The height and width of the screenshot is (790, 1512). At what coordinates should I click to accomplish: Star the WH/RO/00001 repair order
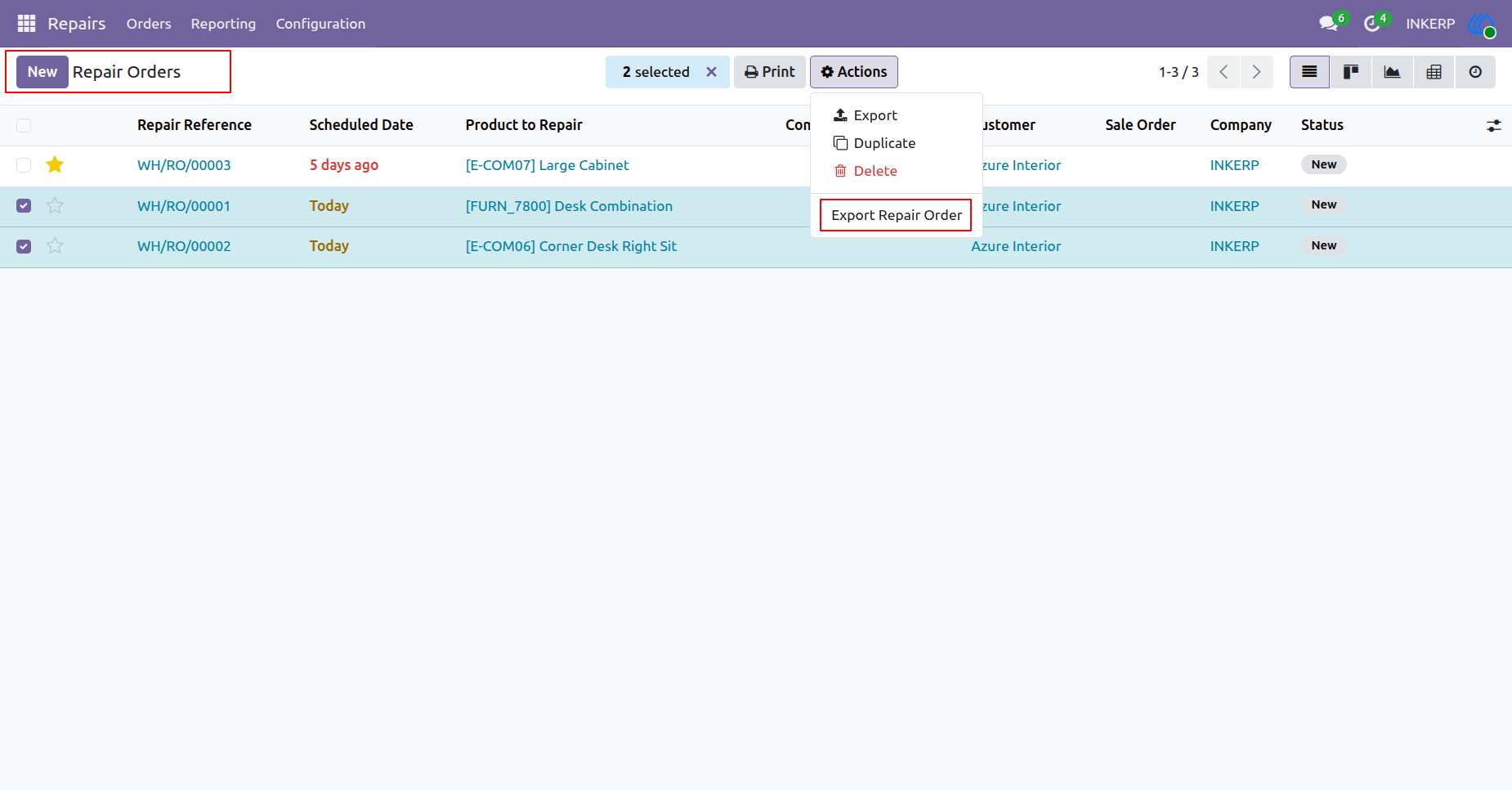pos(55,205)
